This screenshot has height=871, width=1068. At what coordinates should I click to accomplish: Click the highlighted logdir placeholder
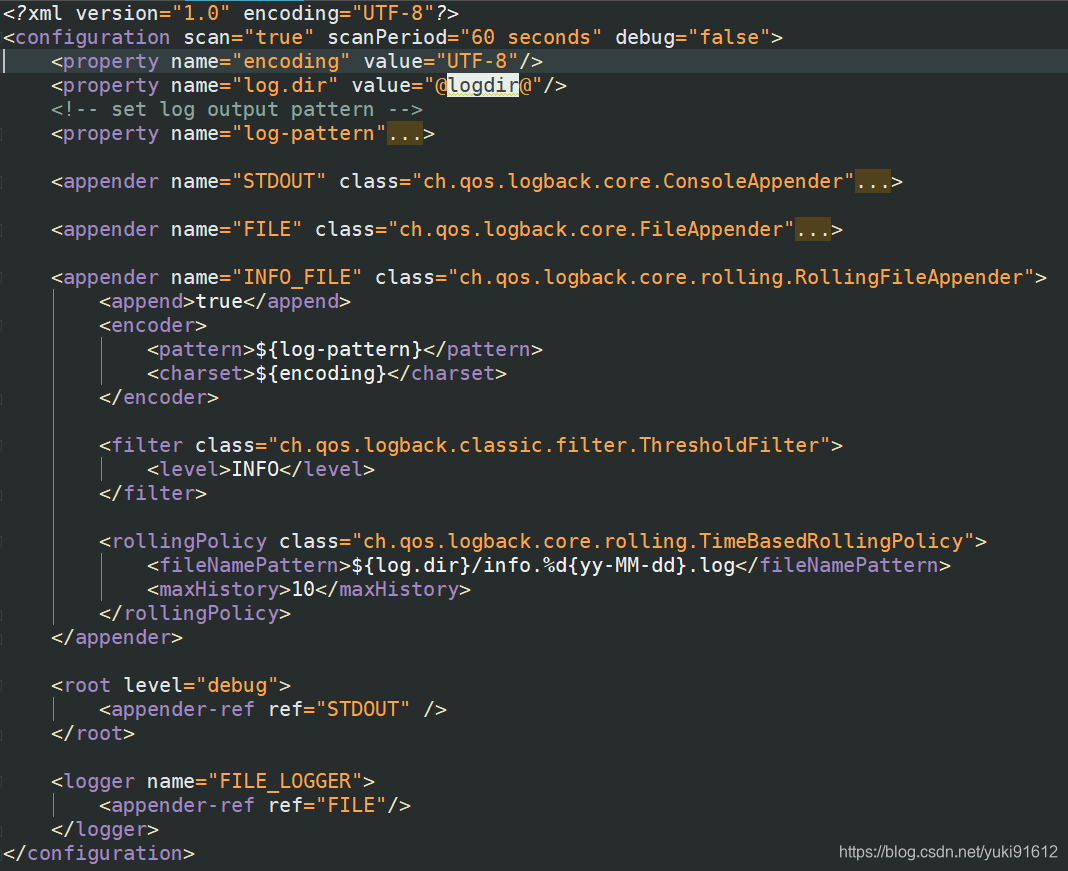click(x=482, y=85)
